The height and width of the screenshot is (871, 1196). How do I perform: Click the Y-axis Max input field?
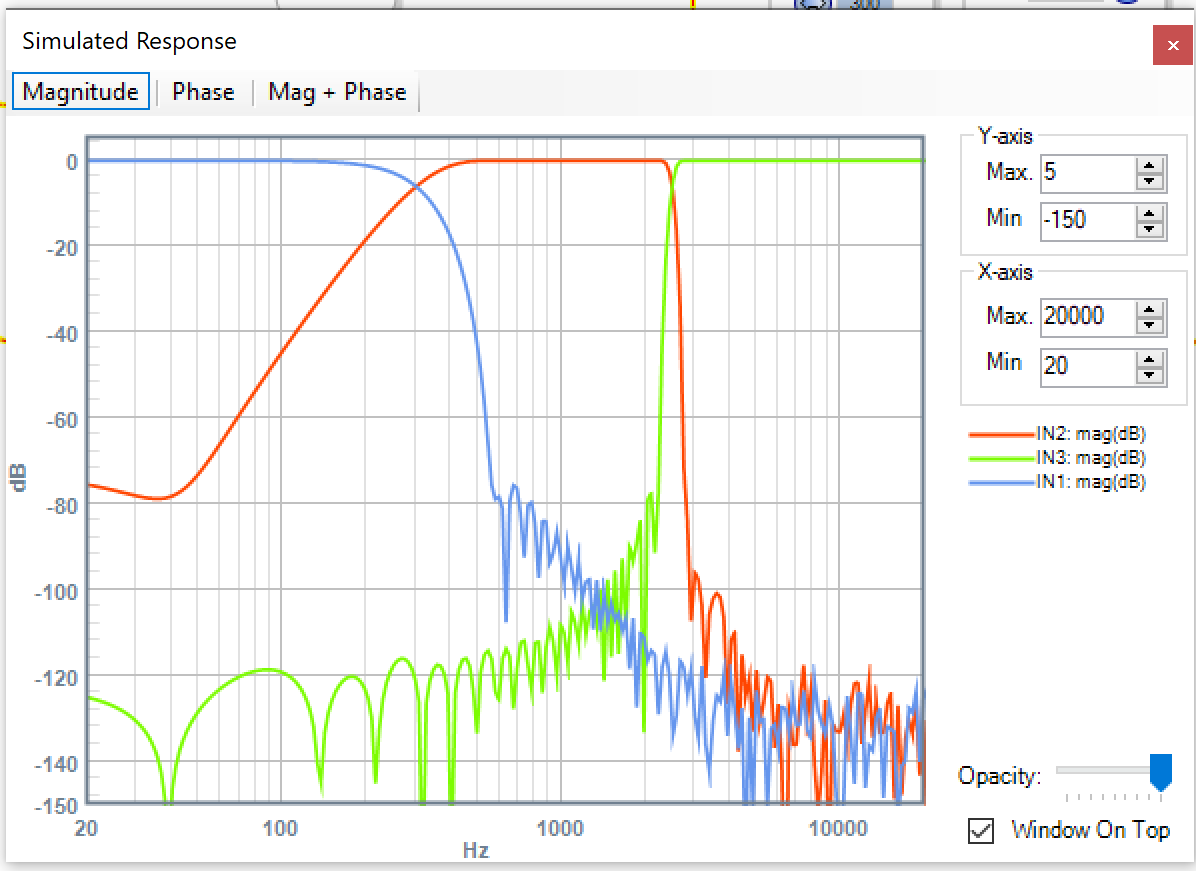pos(1088,172)
